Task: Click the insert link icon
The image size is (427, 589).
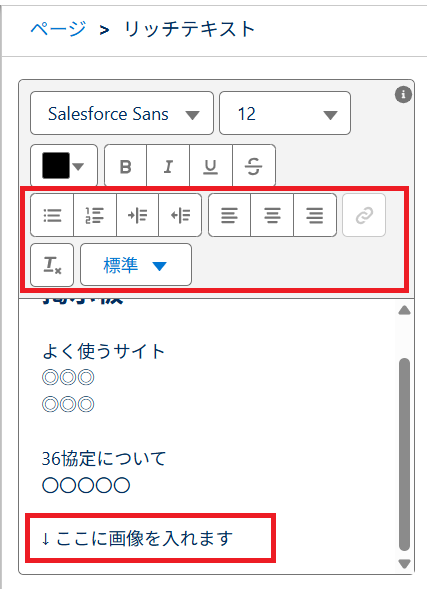Action: coord(364,215)
